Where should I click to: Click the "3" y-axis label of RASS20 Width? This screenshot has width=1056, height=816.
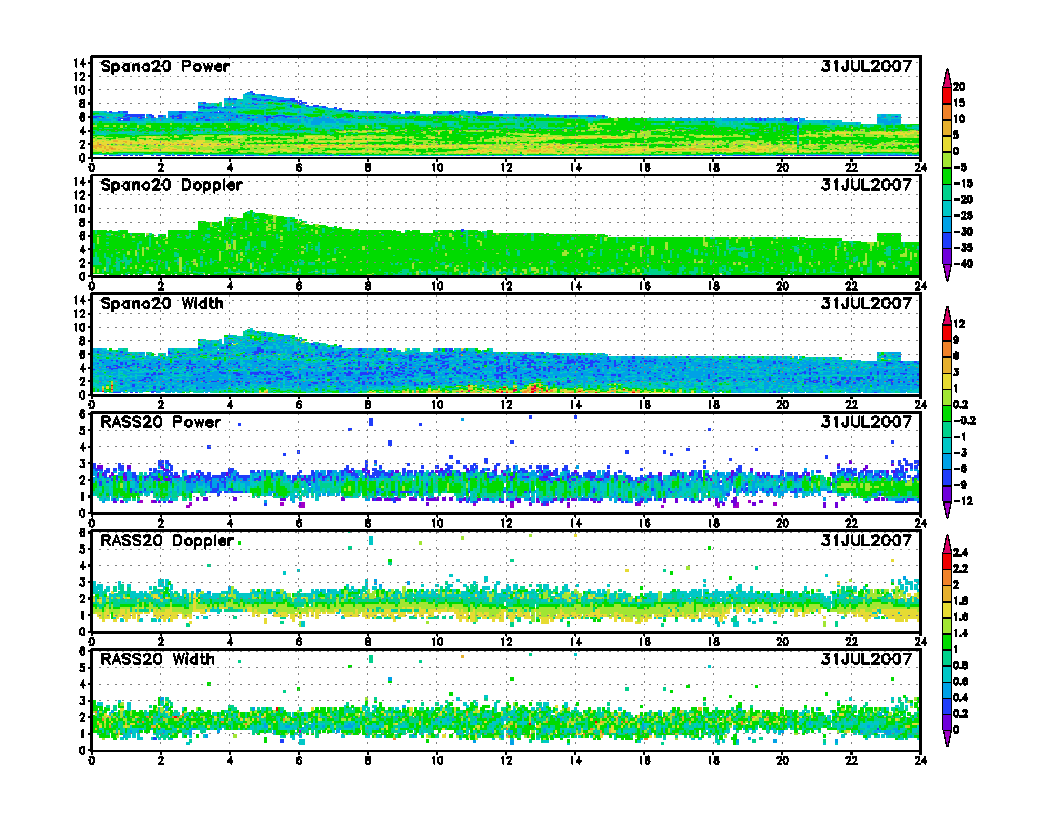click(x=83, y=701)
